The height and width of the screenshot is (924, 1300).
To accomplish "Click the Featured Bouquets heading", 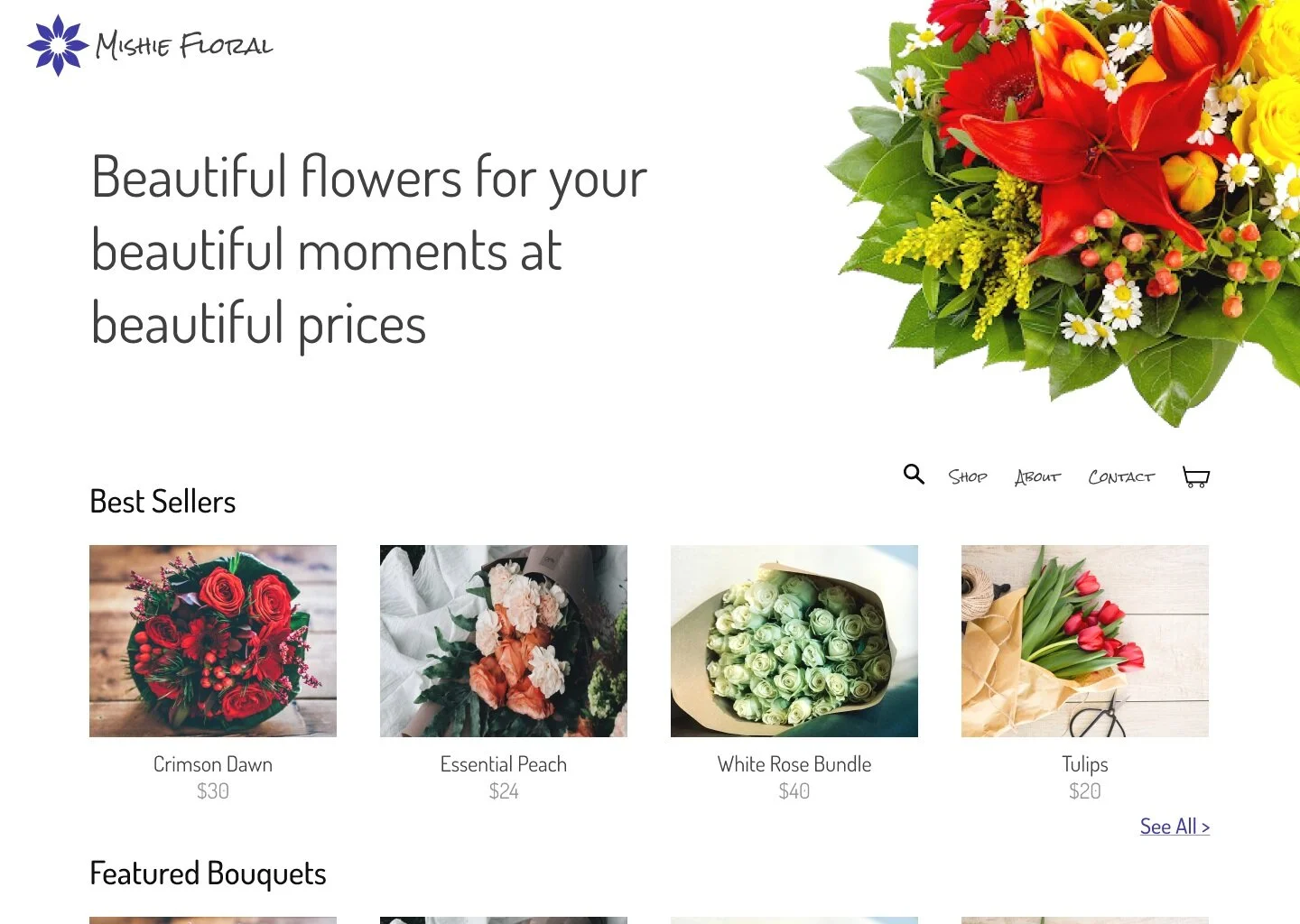I will click(208, 873).
